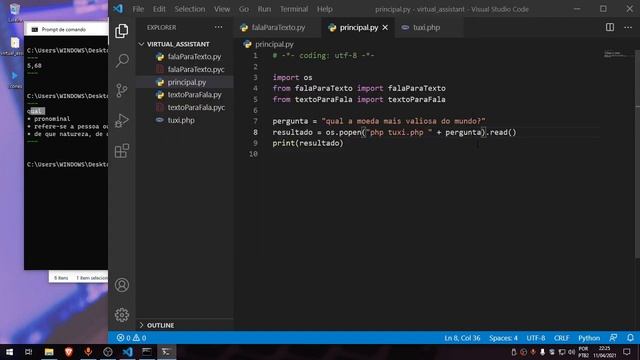Open Task View on the taskbar
Screen dimensions: 640x360
(x=29, y=352)
